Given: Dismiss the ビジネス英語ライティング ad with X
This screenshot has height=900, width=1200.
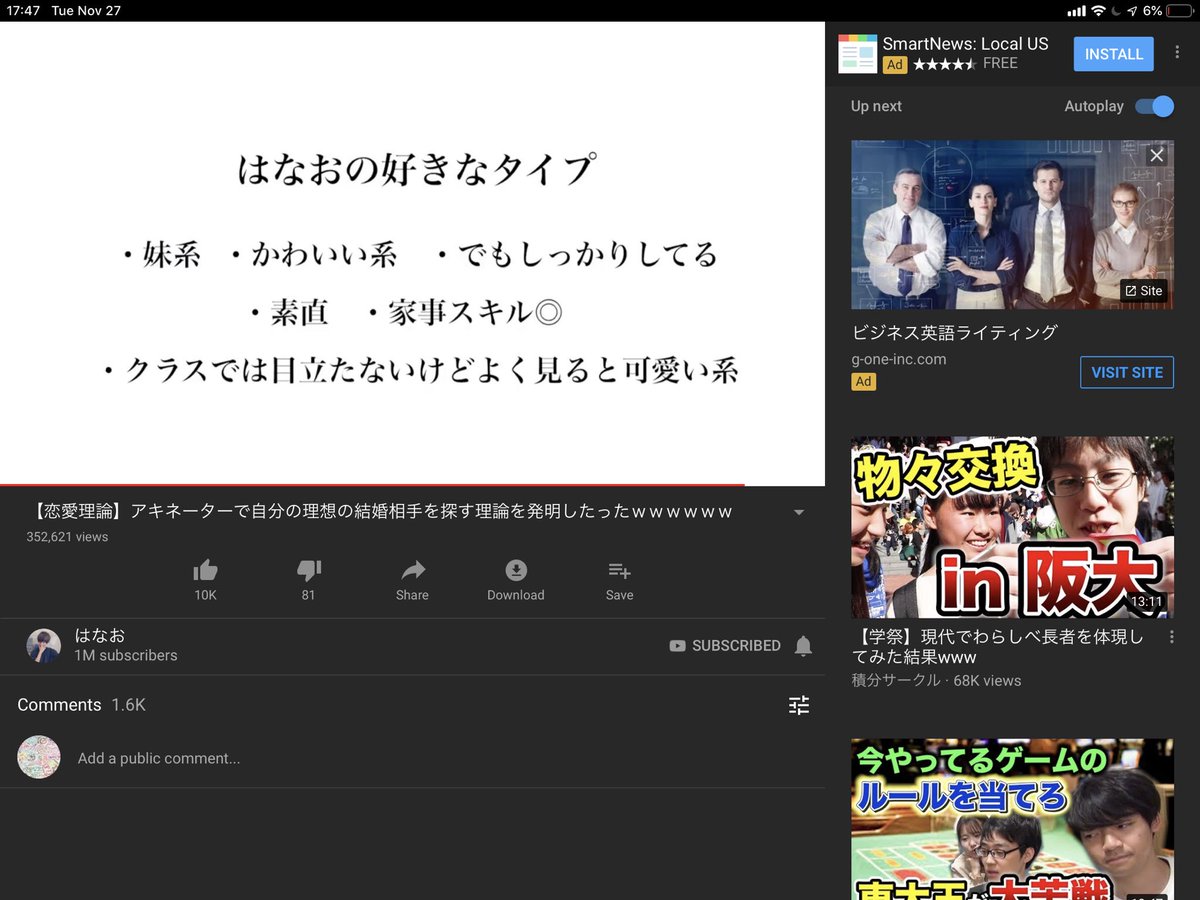Looking at the screenshot, I should (1156, 155).
